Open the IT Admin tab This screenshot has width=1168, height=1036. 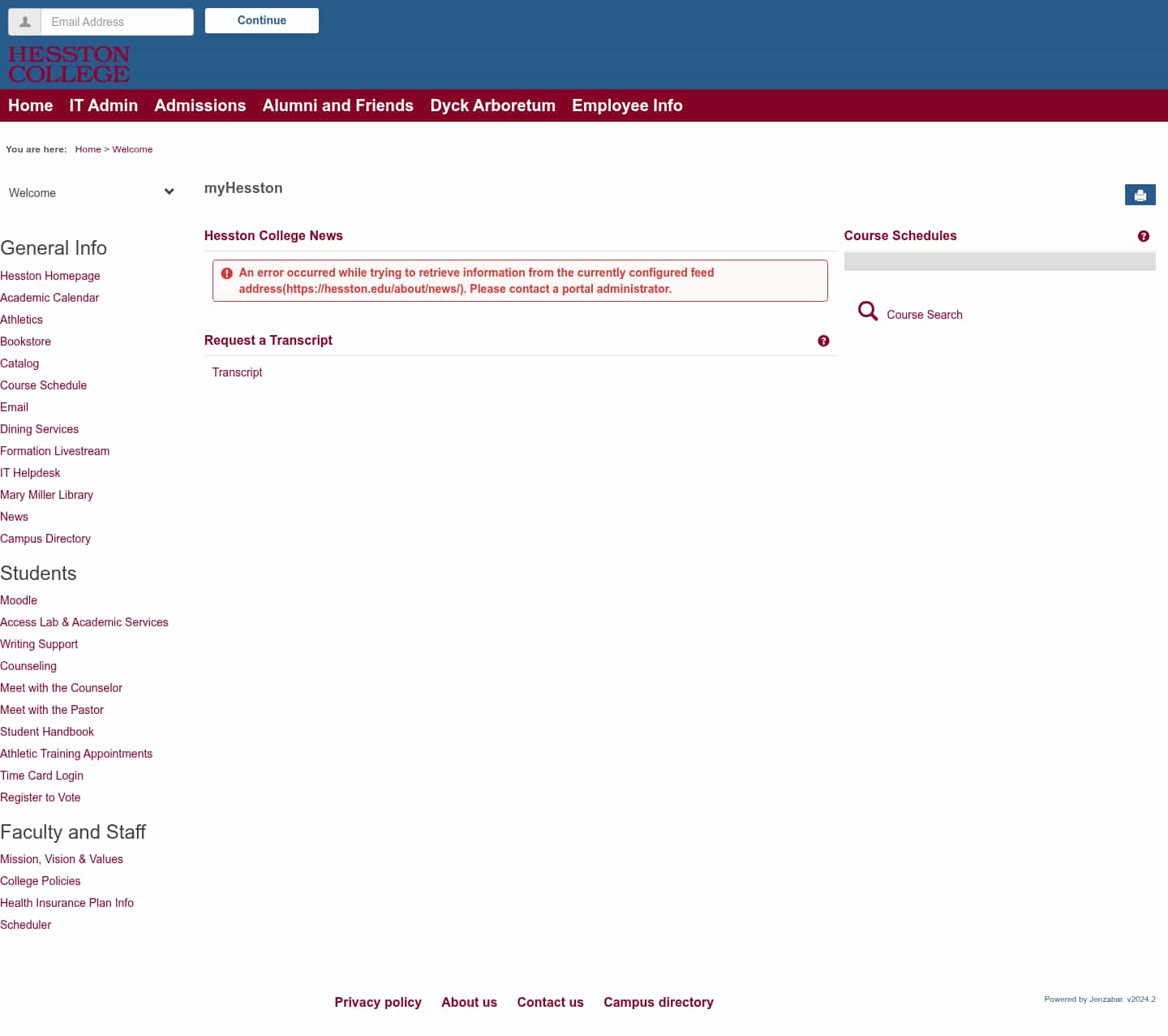pyautogui.click(x=103, y=105)
